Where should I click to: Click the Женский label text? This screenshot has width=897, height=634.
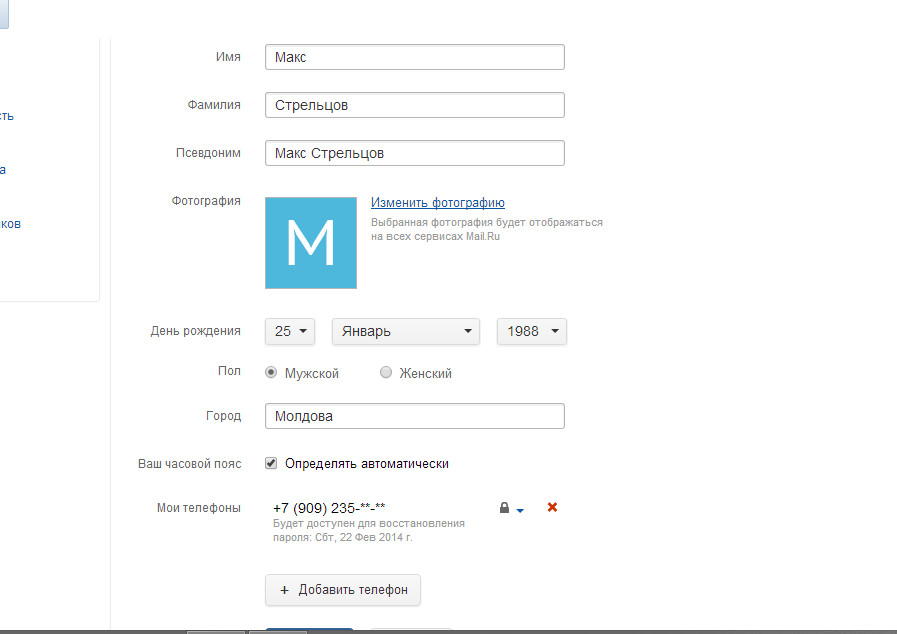tap(426, 374)
